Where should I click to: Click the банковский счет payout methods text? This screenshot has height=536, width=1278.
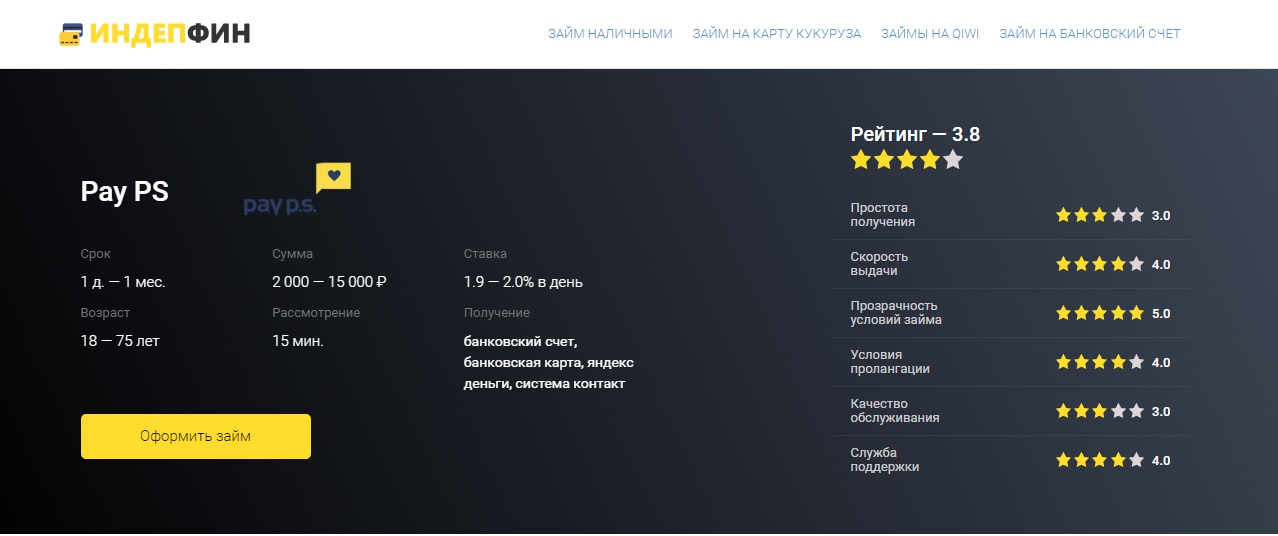point(549,363)
